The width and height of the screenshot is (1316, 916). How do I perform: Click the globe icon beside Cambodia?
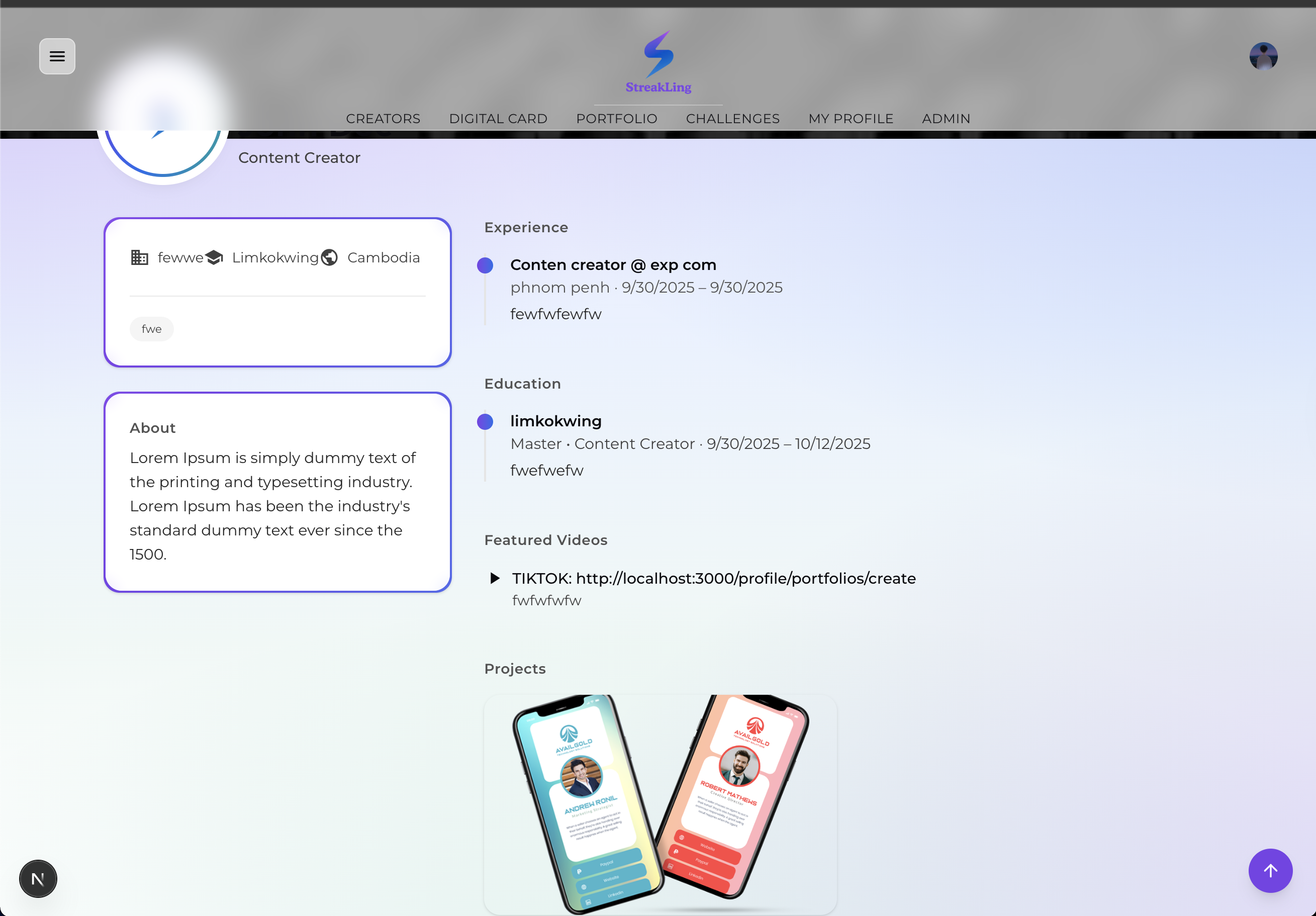click(x=329, y=257)
